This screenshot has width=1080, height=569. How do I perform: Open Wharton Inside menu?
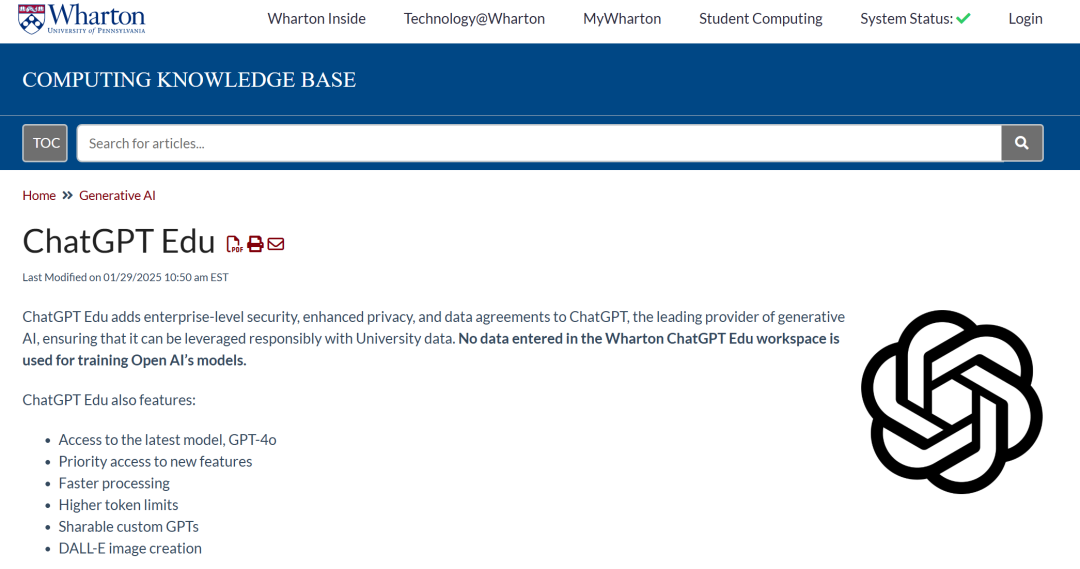point(316,19)
